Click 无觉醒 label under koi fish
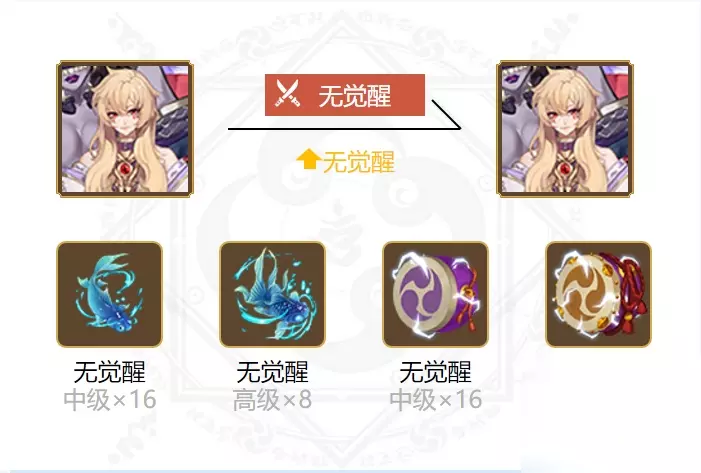Image resolution: width=701 pixels, height=473 pixels. [x=110, y=372]
